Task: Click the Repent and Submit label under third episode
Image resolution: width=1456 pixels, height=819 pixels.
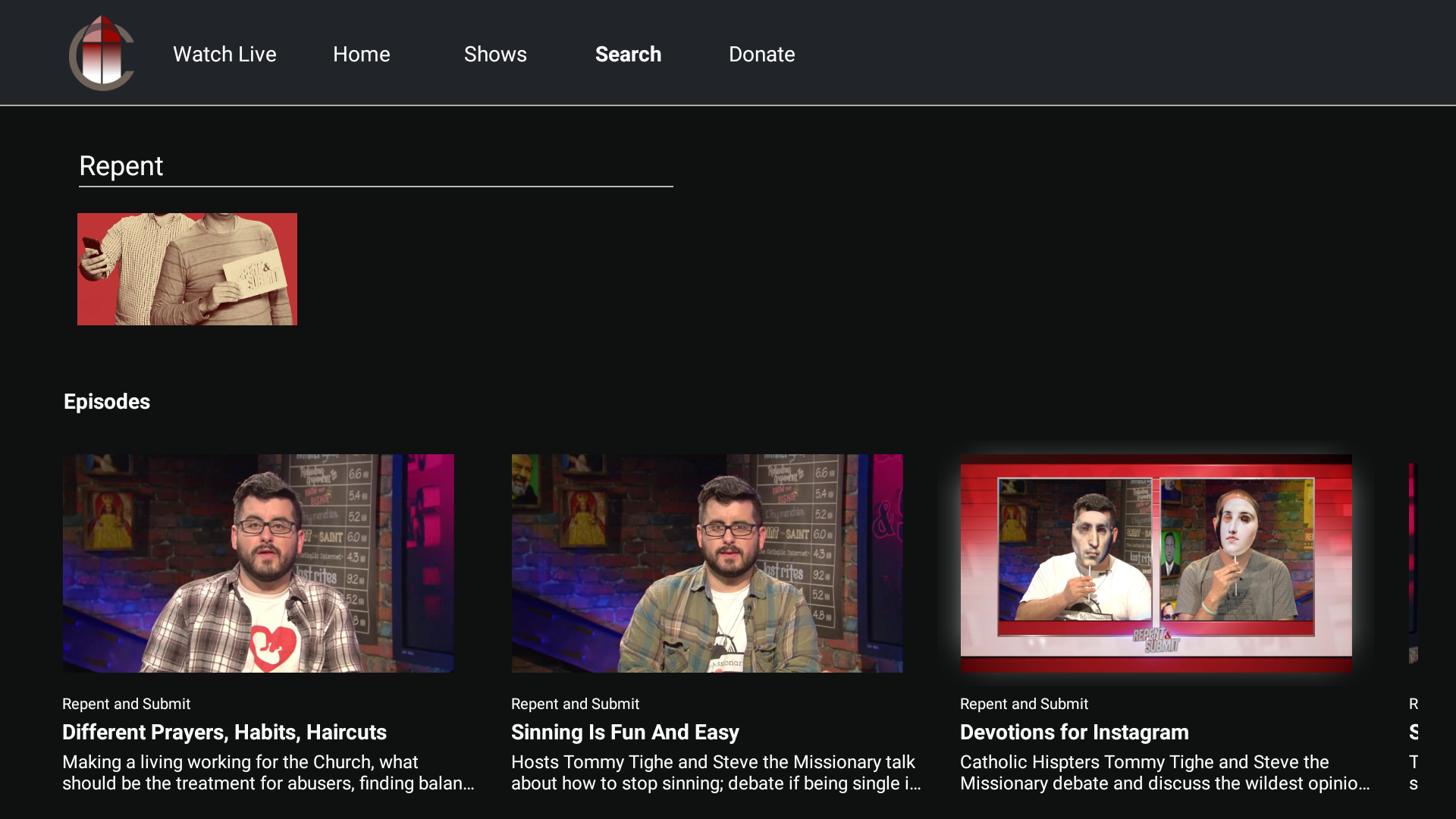Action: pyautogui.click(x=1024, y=704)
